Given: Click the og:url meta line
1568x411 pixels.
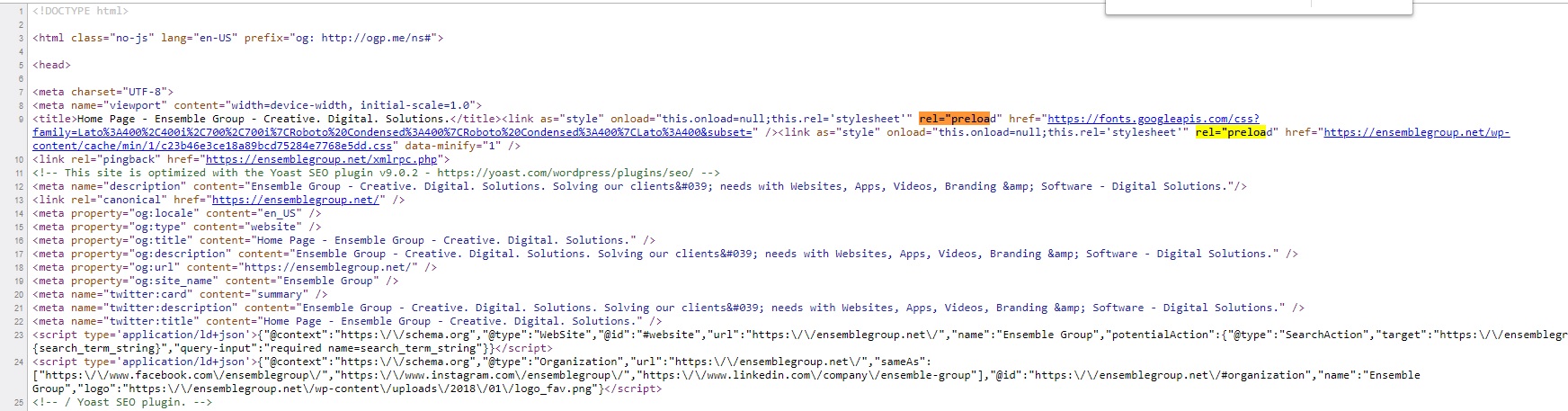Looking at the screenshot, I should click(235, 267).
